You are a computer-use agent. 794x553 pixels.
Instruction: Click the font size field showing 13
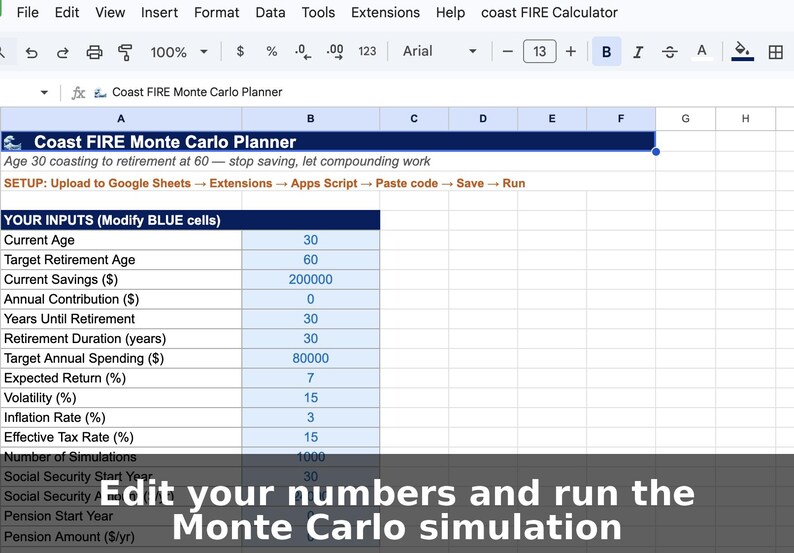(539, 51)
